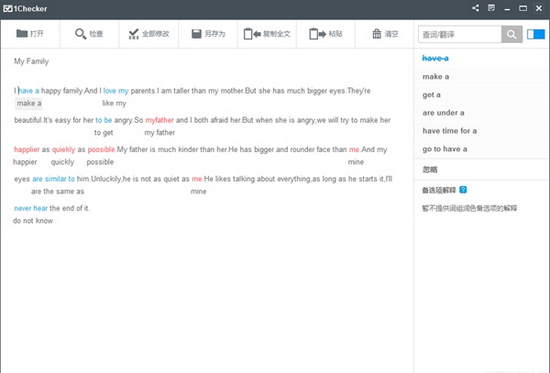Copy full text with the 复制全文 clipboard icon

point(252,34)
